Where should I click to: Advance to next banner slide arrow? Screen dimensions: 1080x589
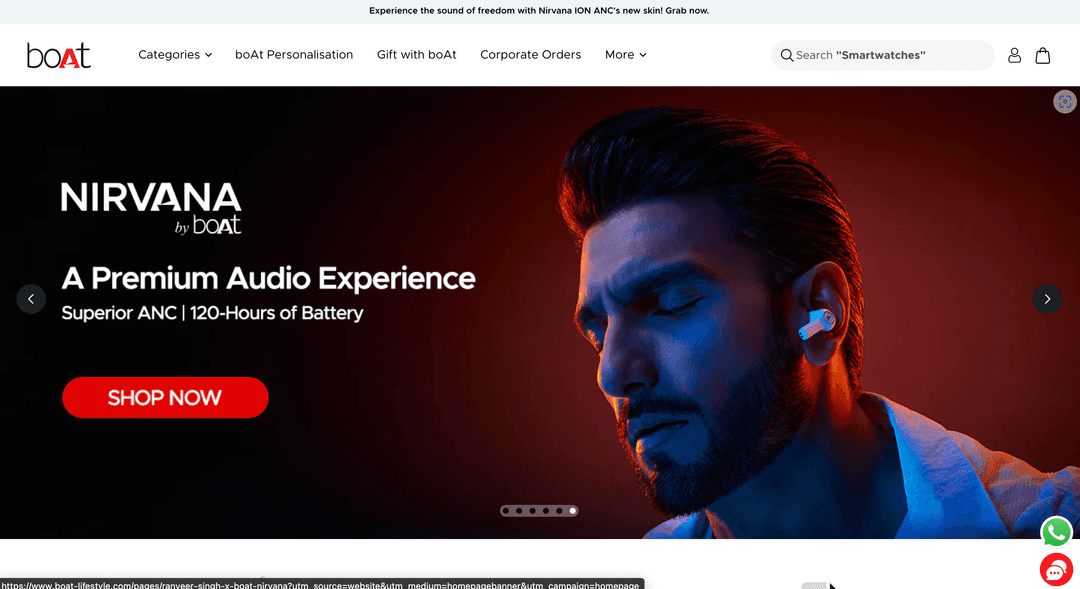[x=1047, y=299]
